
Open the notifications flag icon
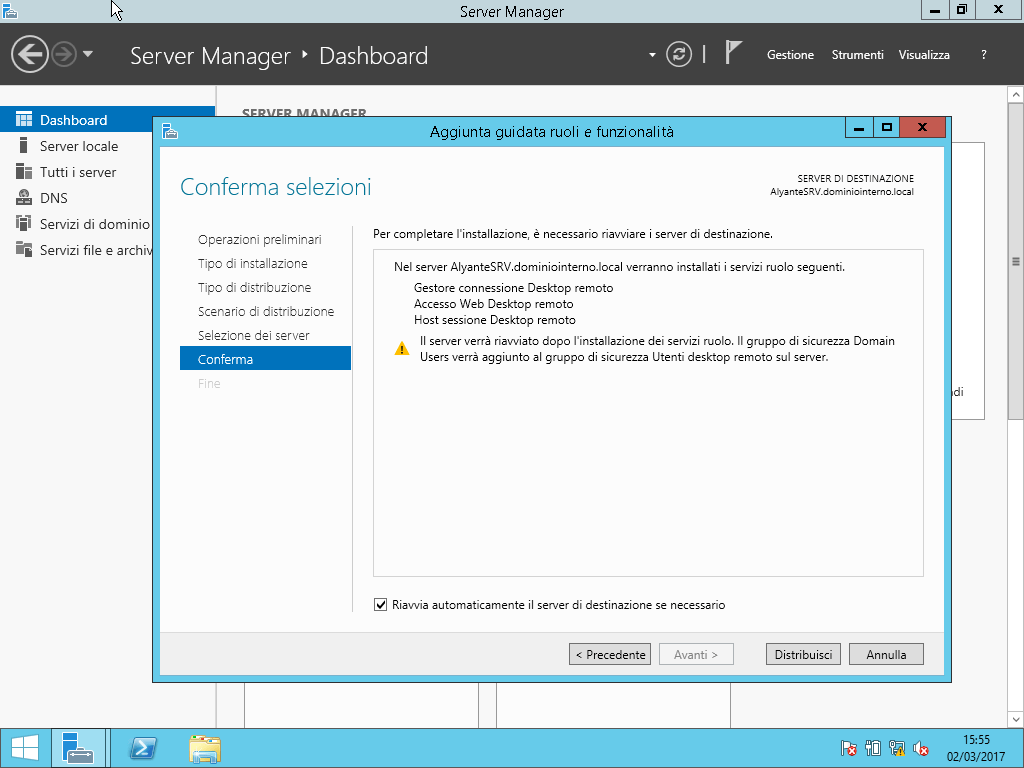click(x=734, y=54)
